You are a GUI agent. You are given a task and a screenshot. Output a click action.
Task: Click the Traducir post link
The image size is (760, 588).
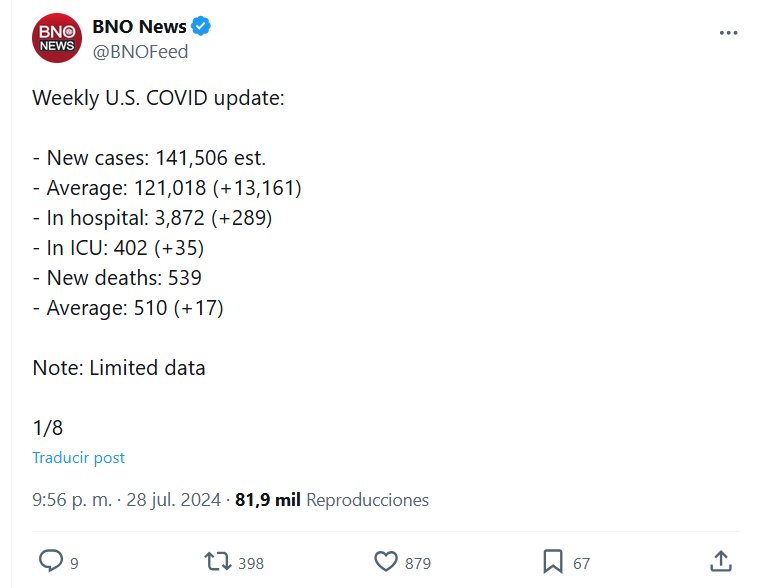click(78, 458)
